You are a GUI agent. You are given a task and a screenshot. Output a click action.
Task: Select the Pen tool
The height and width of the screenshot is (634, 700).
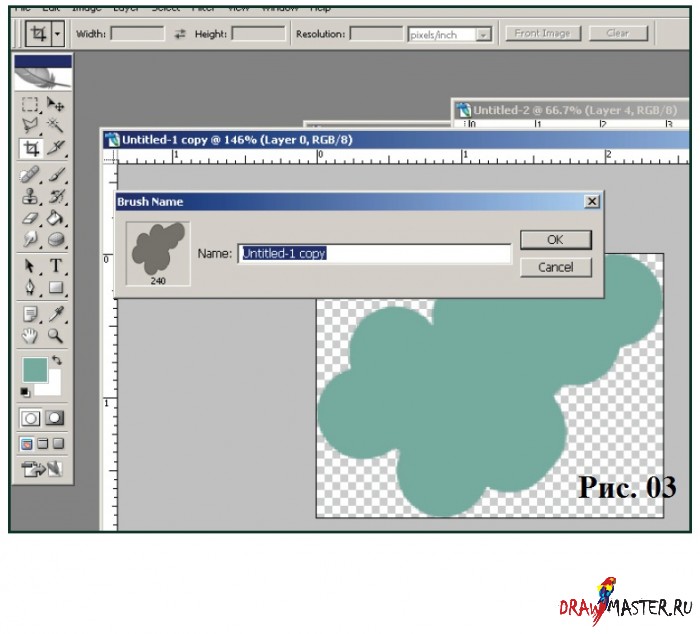pyautogui.click(x=30, y=288)
